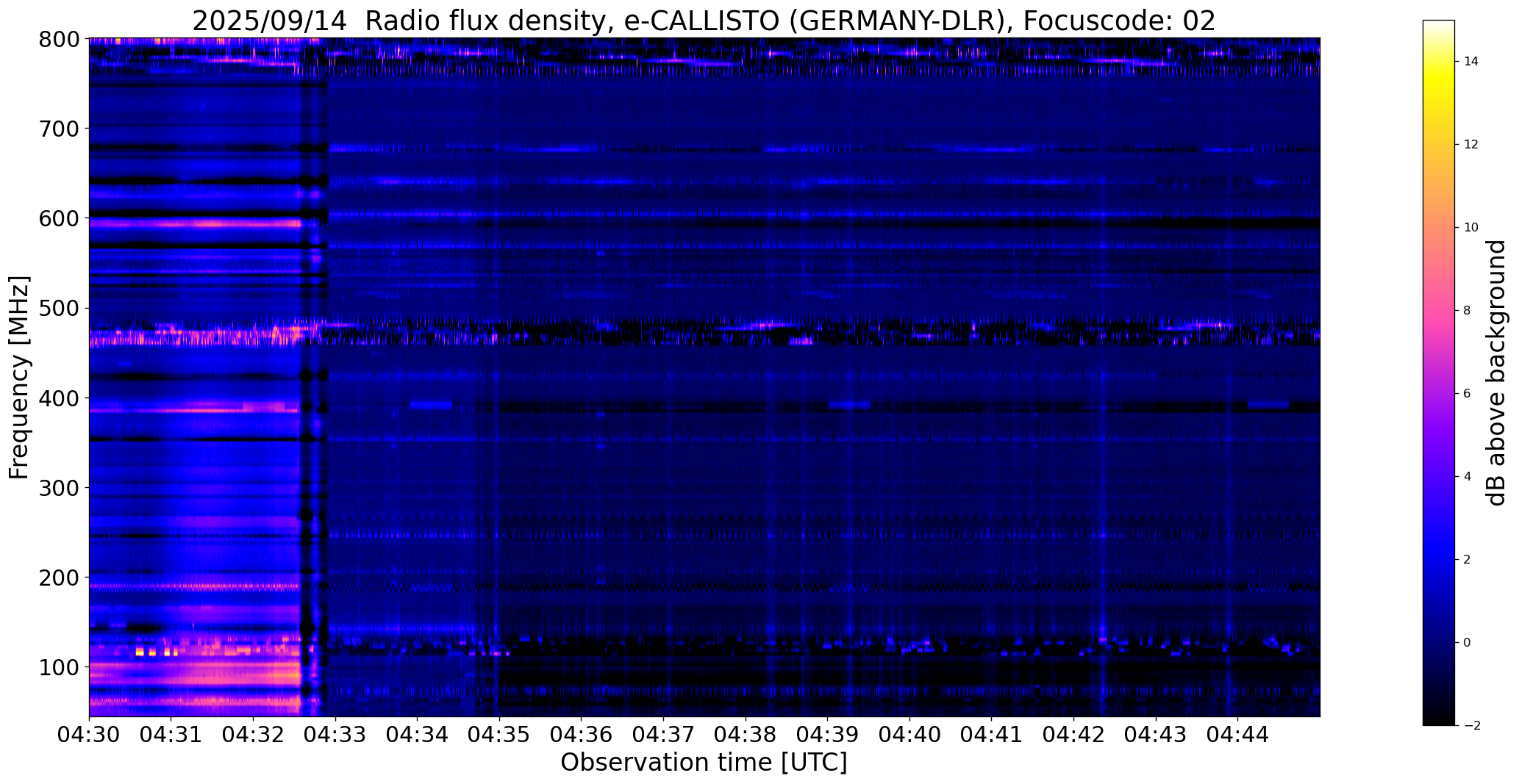Click the 500 frequency tick label
This screenshot has width=1519, height=784.
[x=59, y=309]
